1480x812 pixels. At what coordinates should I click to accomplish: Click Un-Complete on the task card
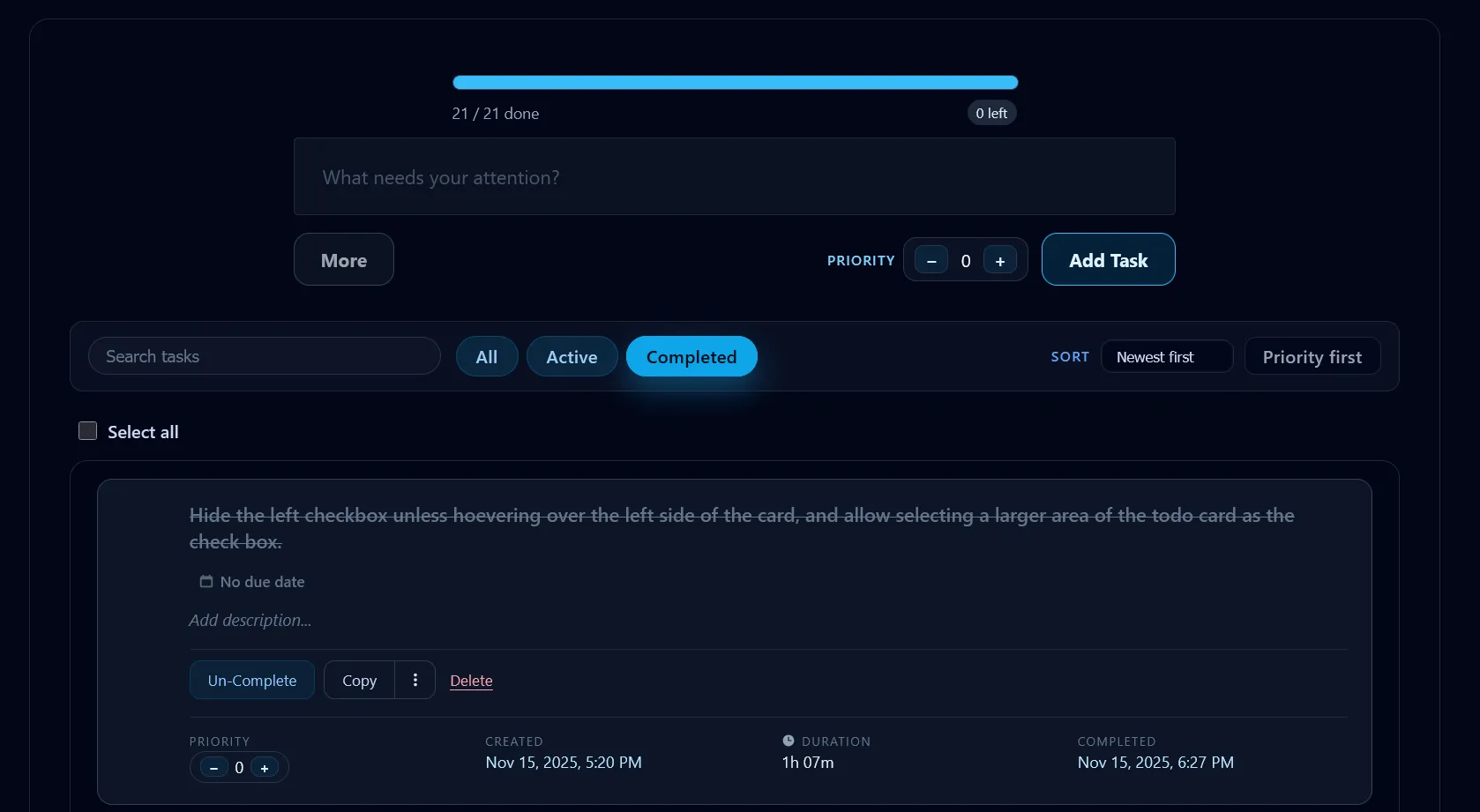(x=252, y=681)
